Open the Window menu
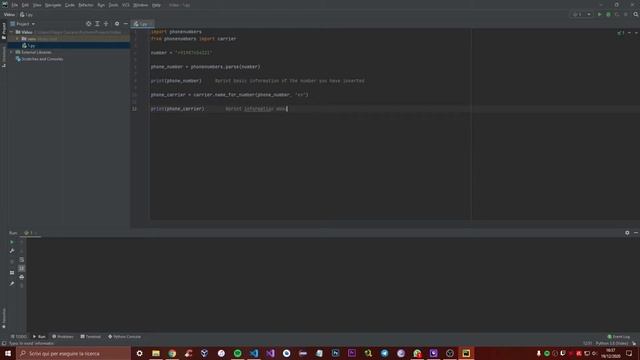Viewport: 640px width, 360px height. [x=140, y=5]
